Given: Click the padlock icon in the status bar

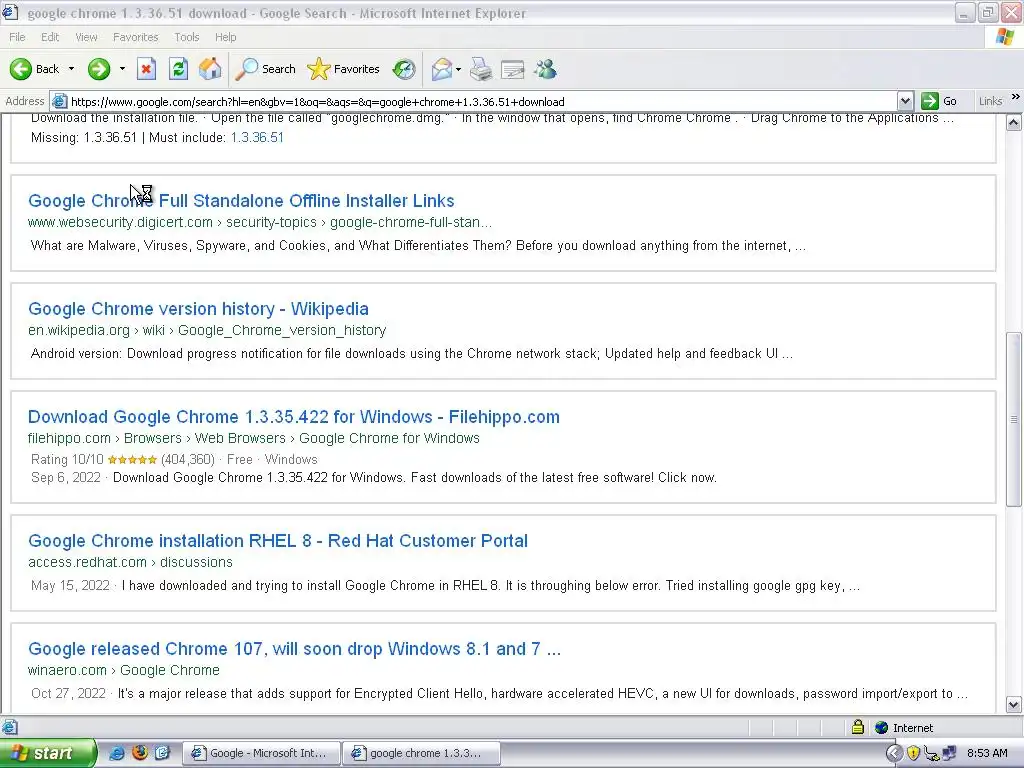Looking at the screenshot, I should [x=857, y=727].
